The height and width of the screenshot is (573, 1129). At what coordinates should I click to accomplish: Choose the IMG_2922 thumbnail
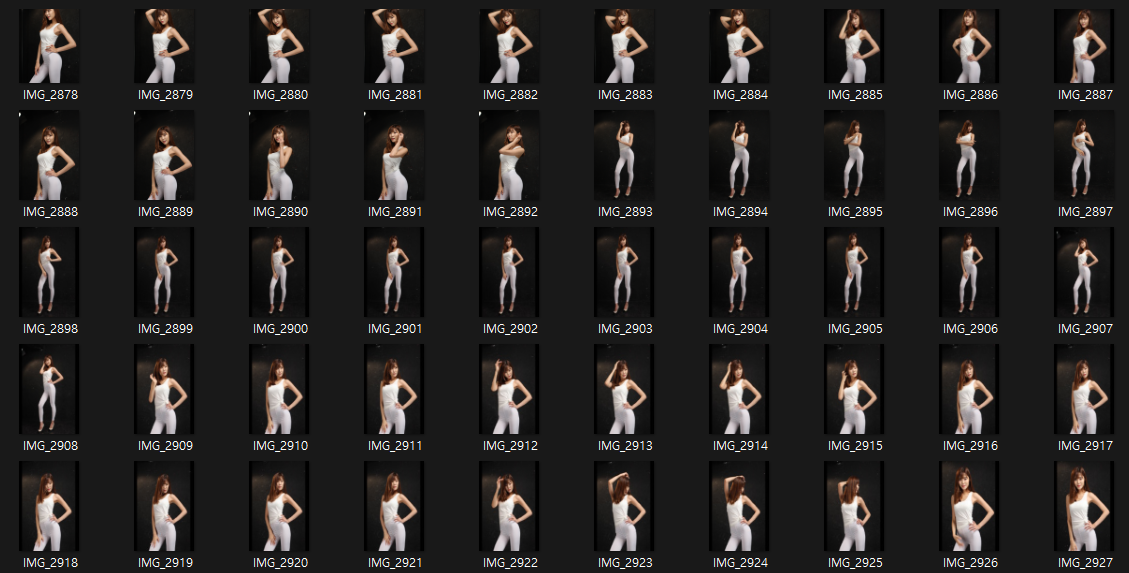tap(510, 506)
